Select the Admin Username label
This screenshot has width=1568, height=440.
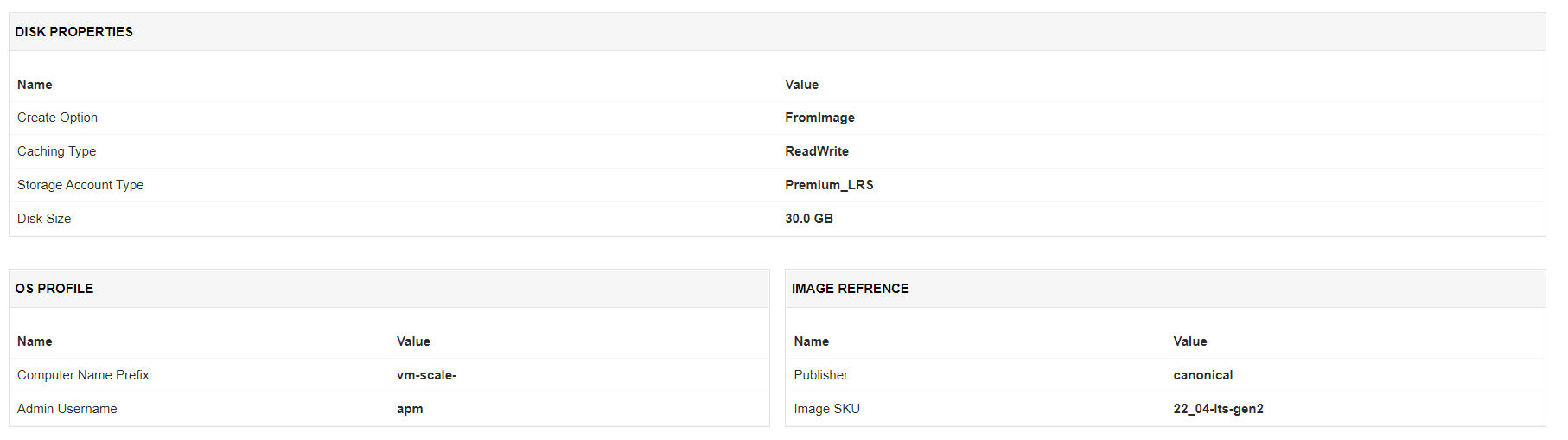point(67,409)
